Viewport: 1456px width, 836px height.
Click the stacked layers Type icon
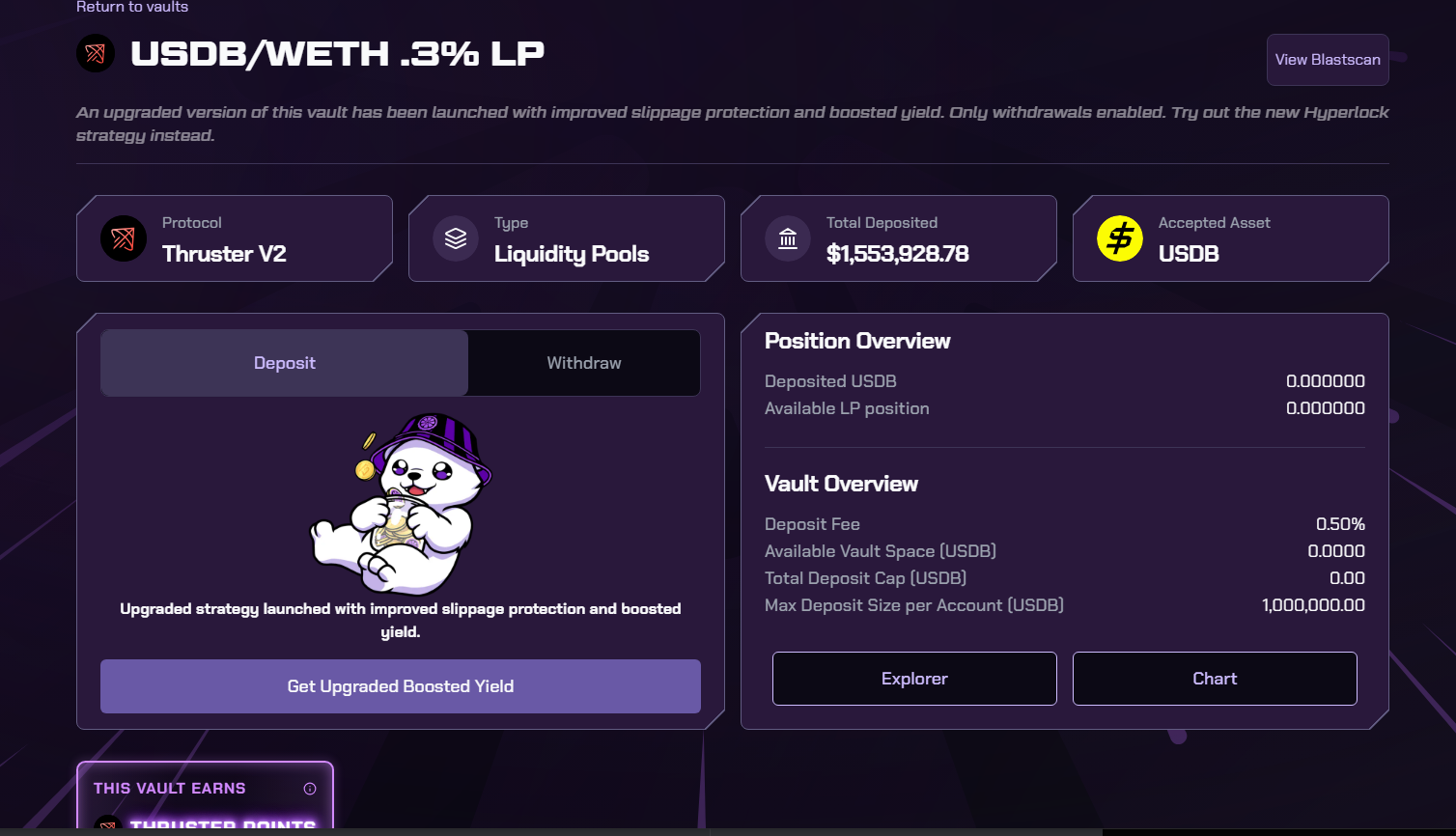(456, 238)
